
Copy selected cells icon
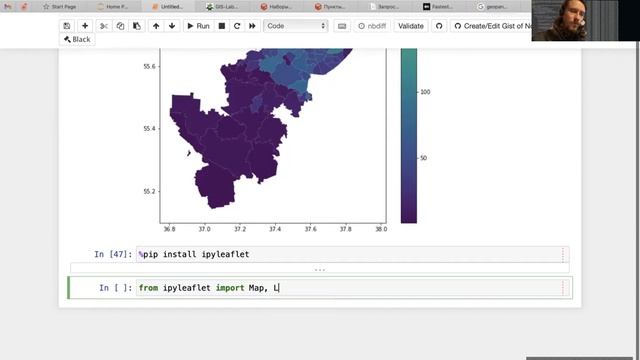tap(120, 26)
